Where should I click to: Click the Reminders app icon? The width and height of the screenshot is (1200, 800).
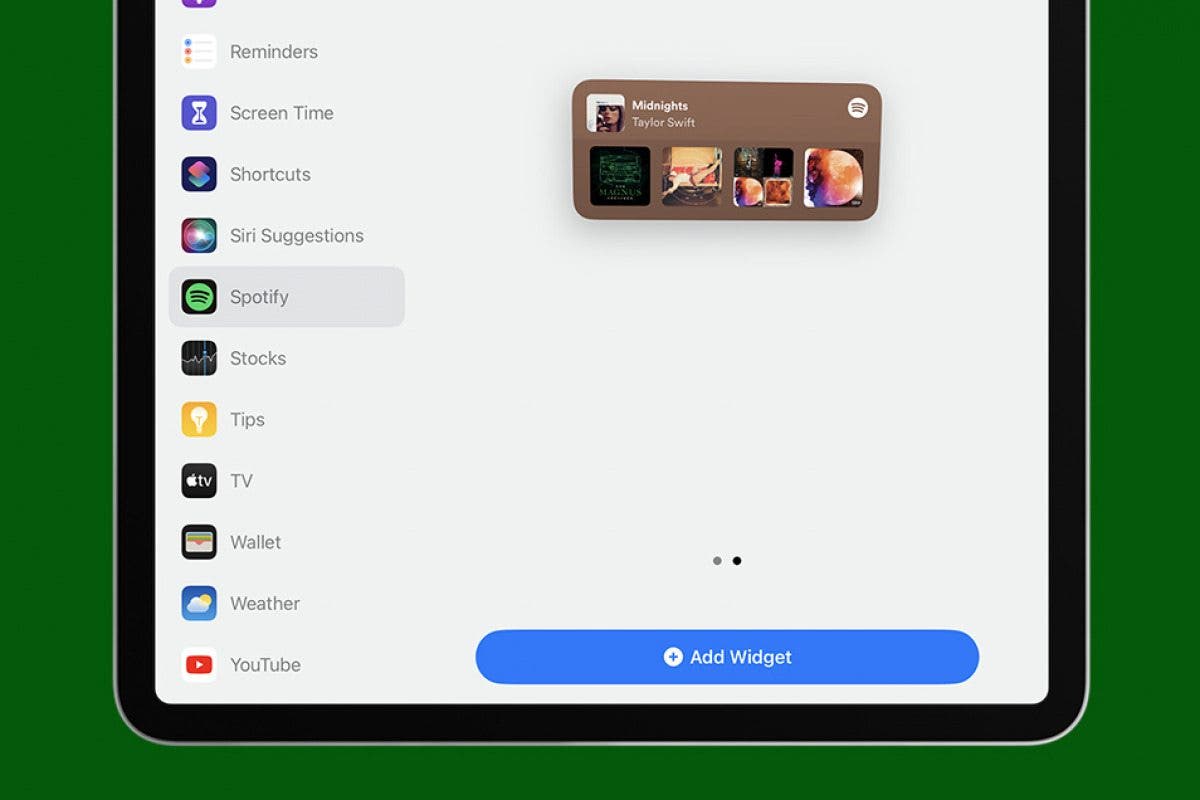point(199,52)
